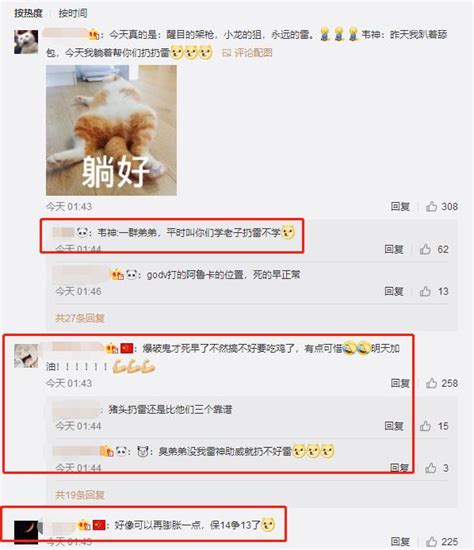Reply to the 保14争13 comment
Screen dimensions: 474x550
(x=400, y=542)
